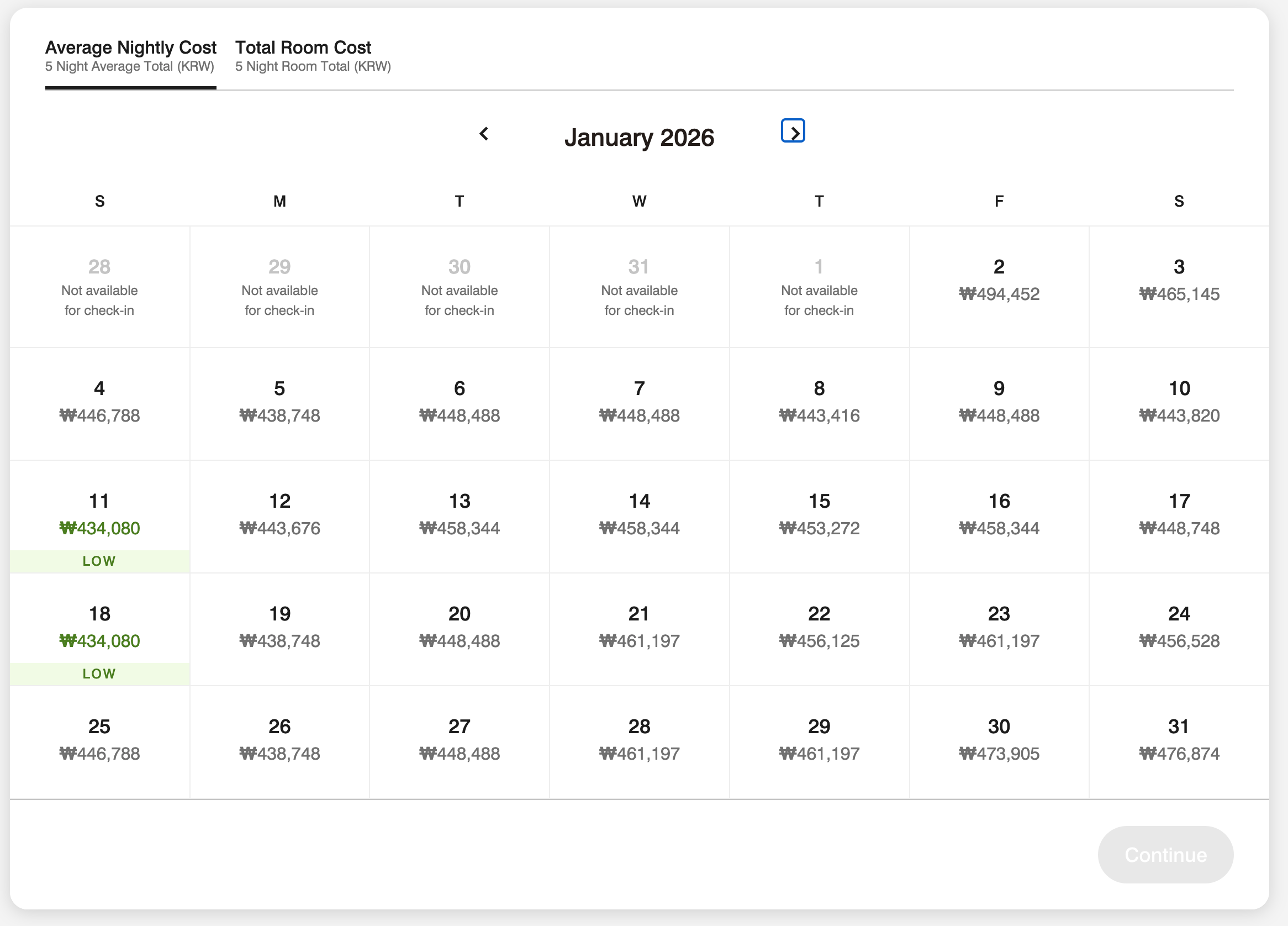Image resolution: width=1288 pixels, height=926 pixels.
Task: Select January 5 priced ₩438,748
Action: (x=279, y=402)
